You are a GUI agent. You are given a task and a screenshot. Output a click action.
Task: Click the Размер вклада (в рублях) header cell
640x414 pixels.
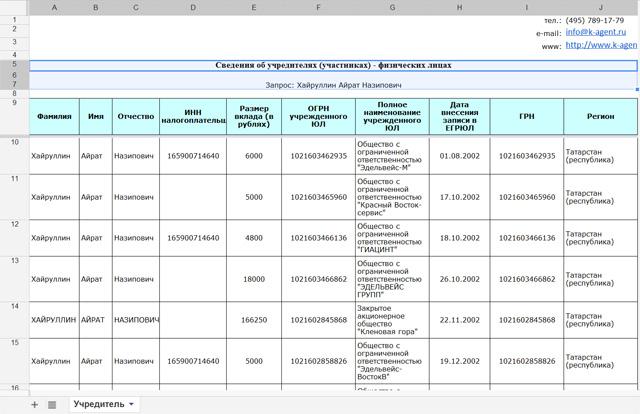tap(254, 116)
